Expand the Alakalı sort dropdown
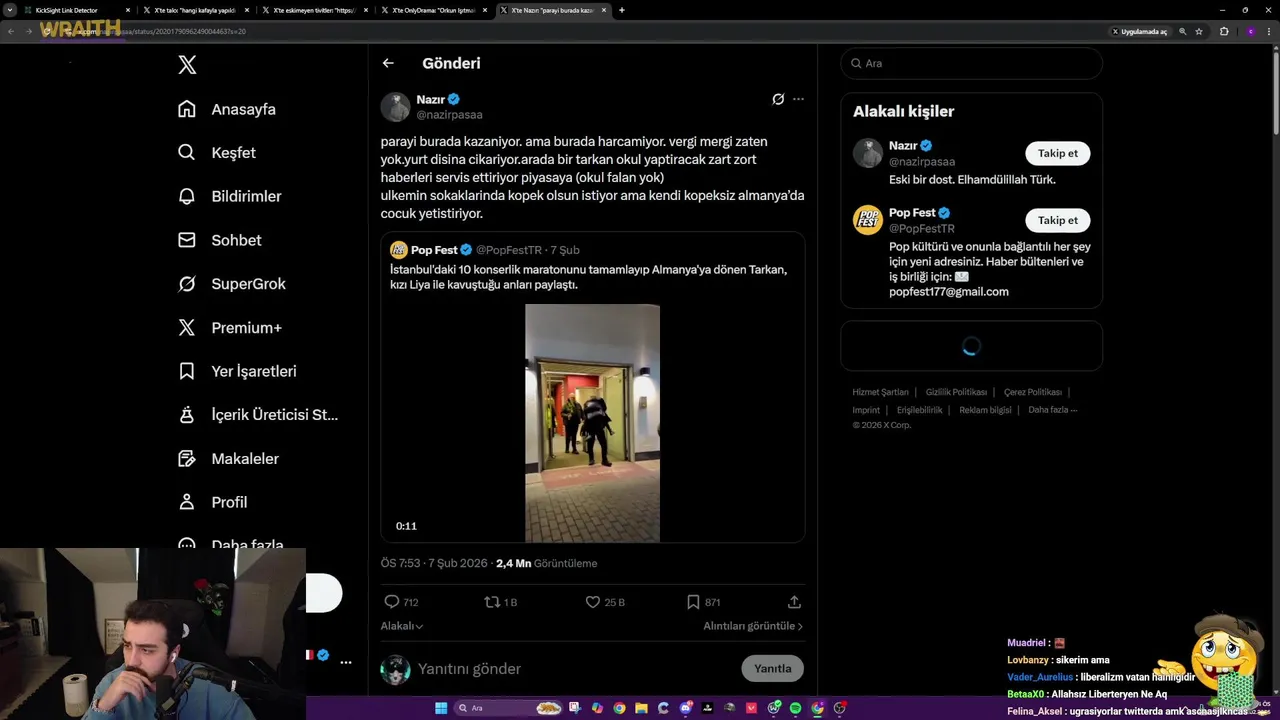This screenshot has height=720, width=1280. pos(402,626)
